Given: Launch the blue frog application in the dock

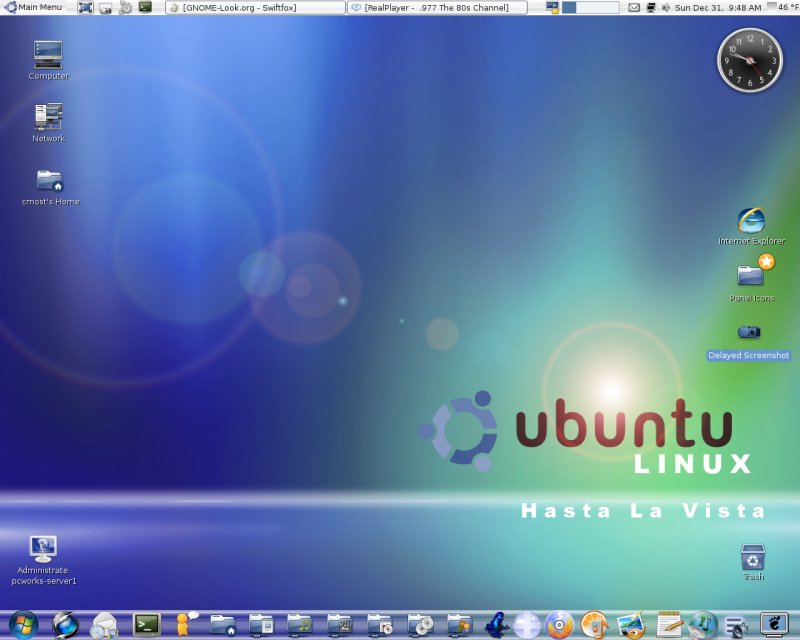Looking at the screenshot, I should (496, 625).
